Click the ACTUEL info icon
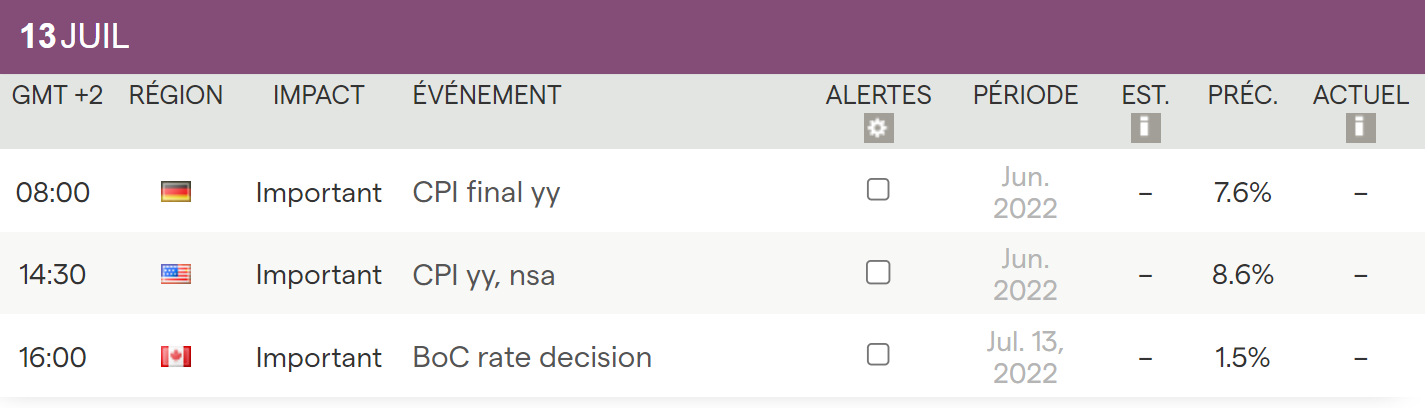Image resolution: width=1425 pixels, height=408 pixels. 1360,128
